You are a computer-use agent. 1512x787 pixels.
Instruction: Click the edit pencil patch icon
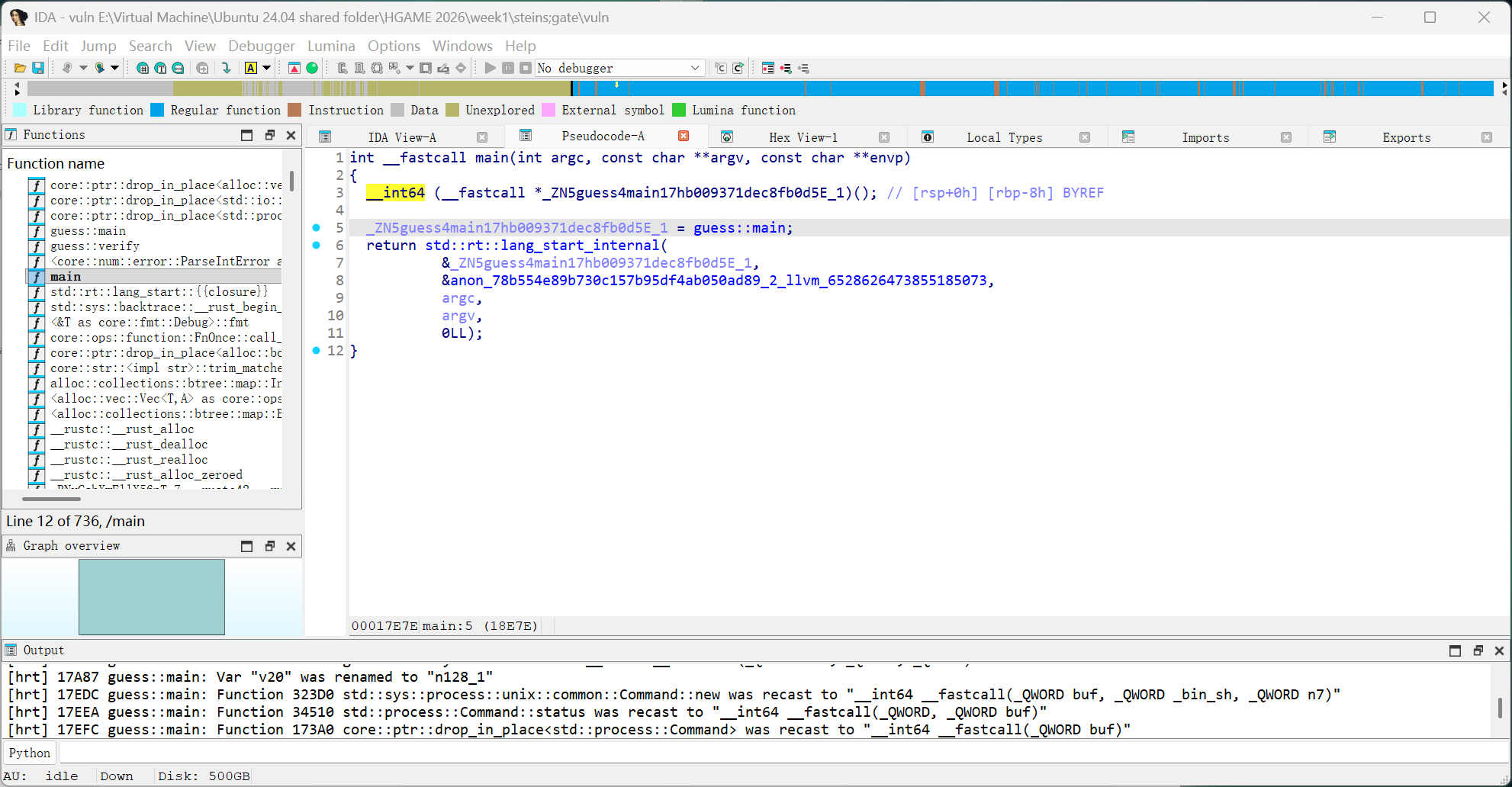[x=443, y=68]
